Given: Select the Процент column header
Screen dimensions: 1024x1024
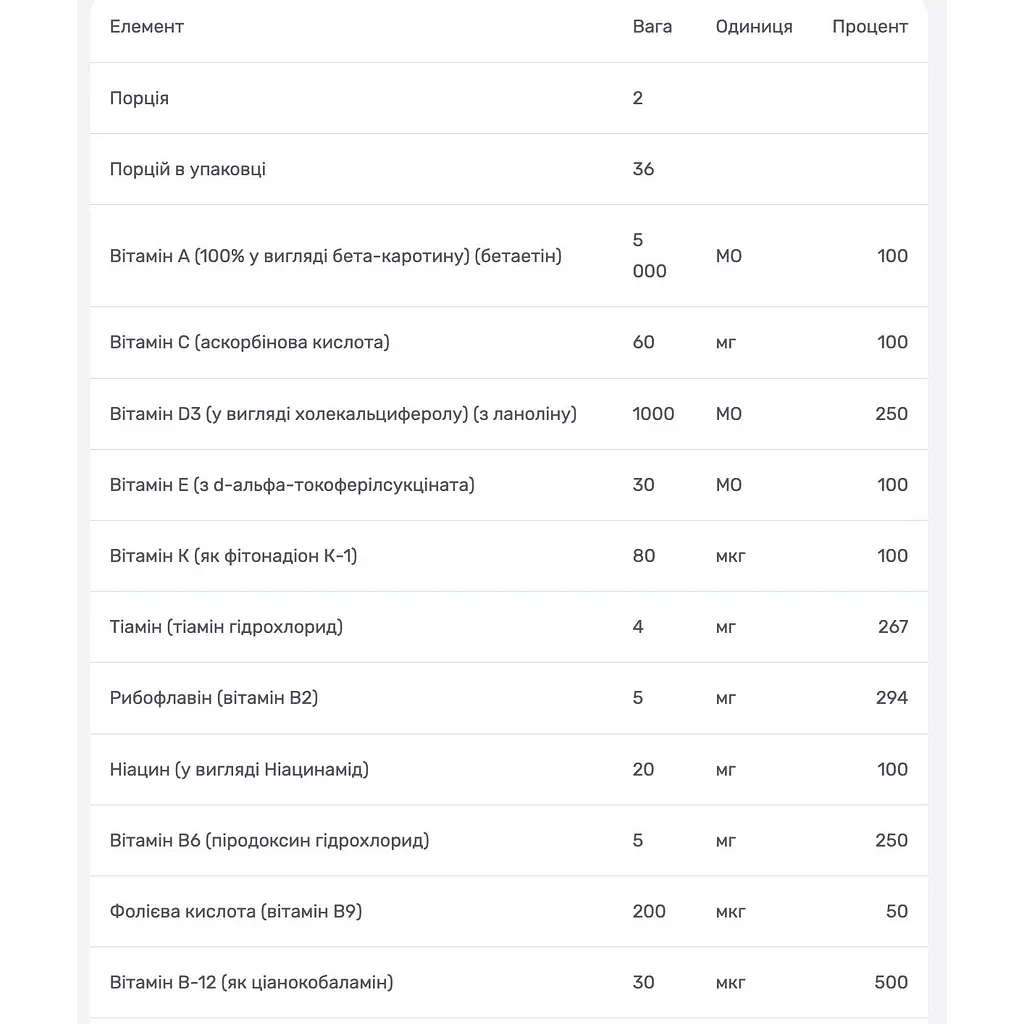Looking at the screenshot, I should 870,27.
